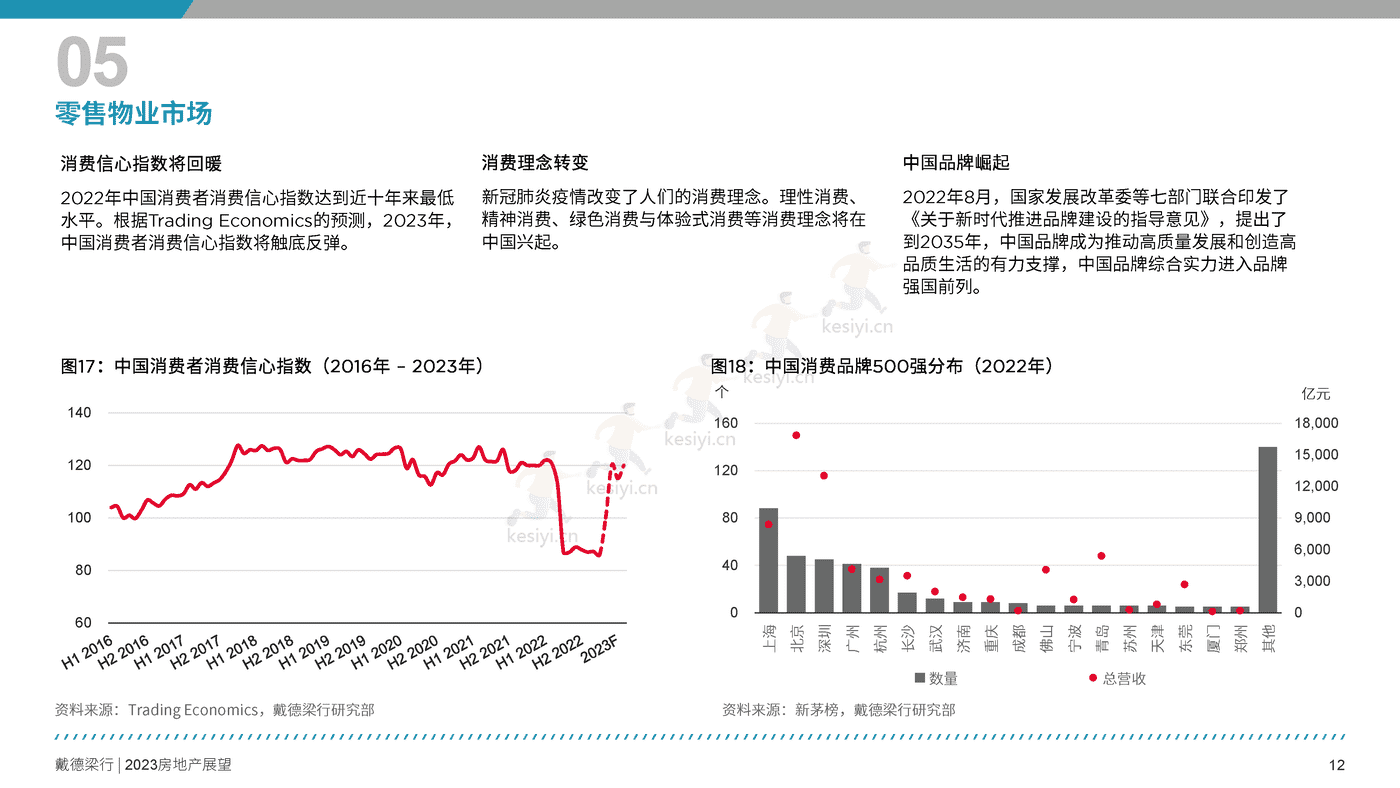The width and height of the screenshot is (1400, 788).
Task: Click the 60 label on 图17's axis
Action: tap(82, 623)
